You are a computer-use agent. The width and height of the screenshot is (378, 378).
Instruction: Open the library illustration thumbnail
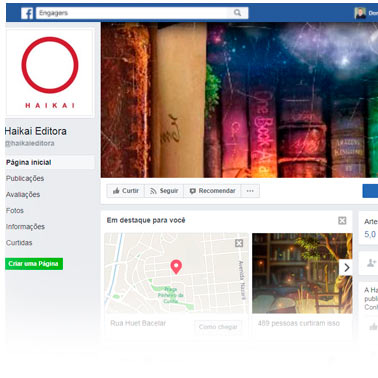click(302, 273)
